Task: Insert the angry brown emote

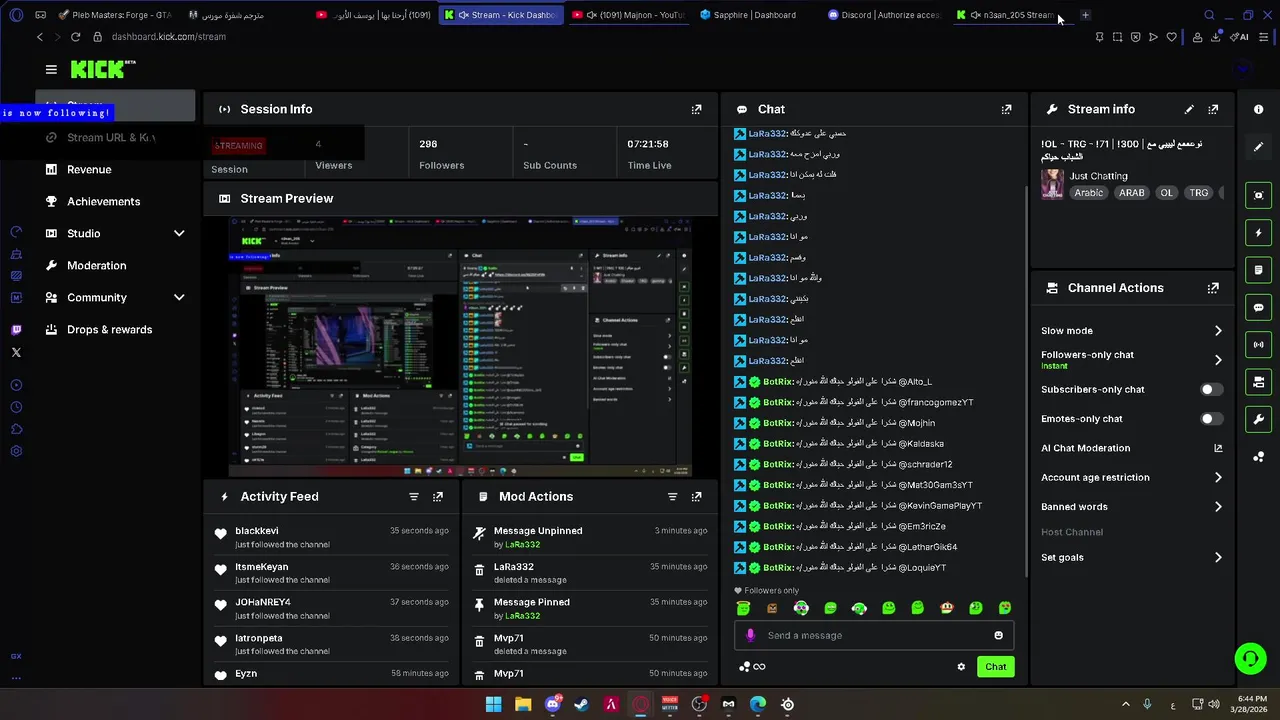Action: (772, 608)
